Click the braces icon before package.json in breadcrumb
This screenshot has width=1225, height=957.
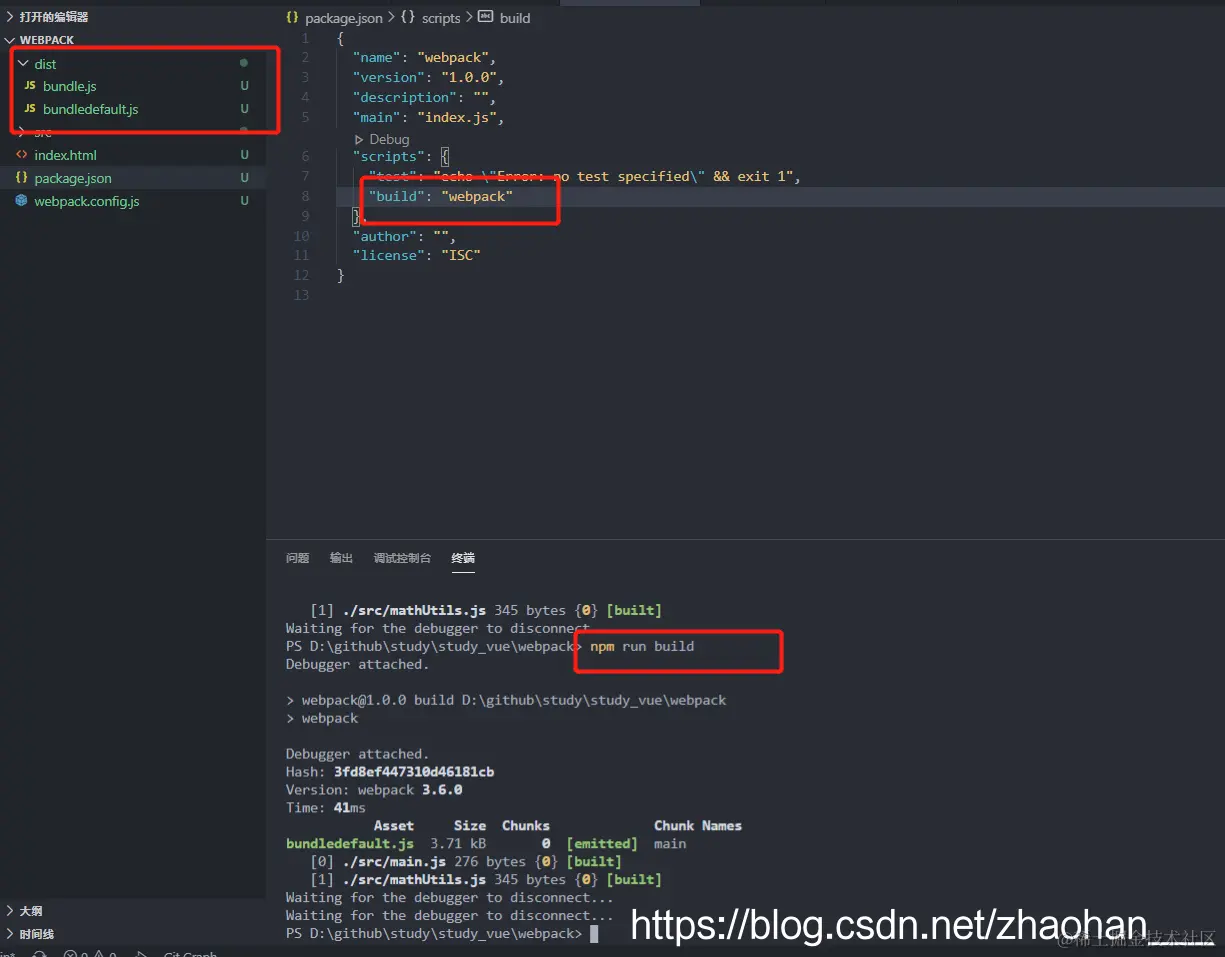pyautogui.click(x=292, y=18)
